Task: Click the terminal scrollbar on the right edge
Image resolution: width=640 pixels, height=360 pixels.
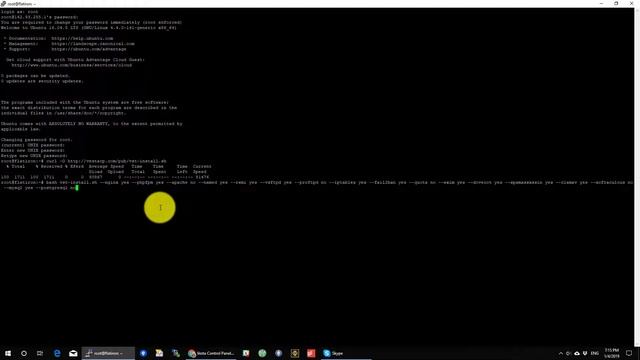Action: [637, 176]
